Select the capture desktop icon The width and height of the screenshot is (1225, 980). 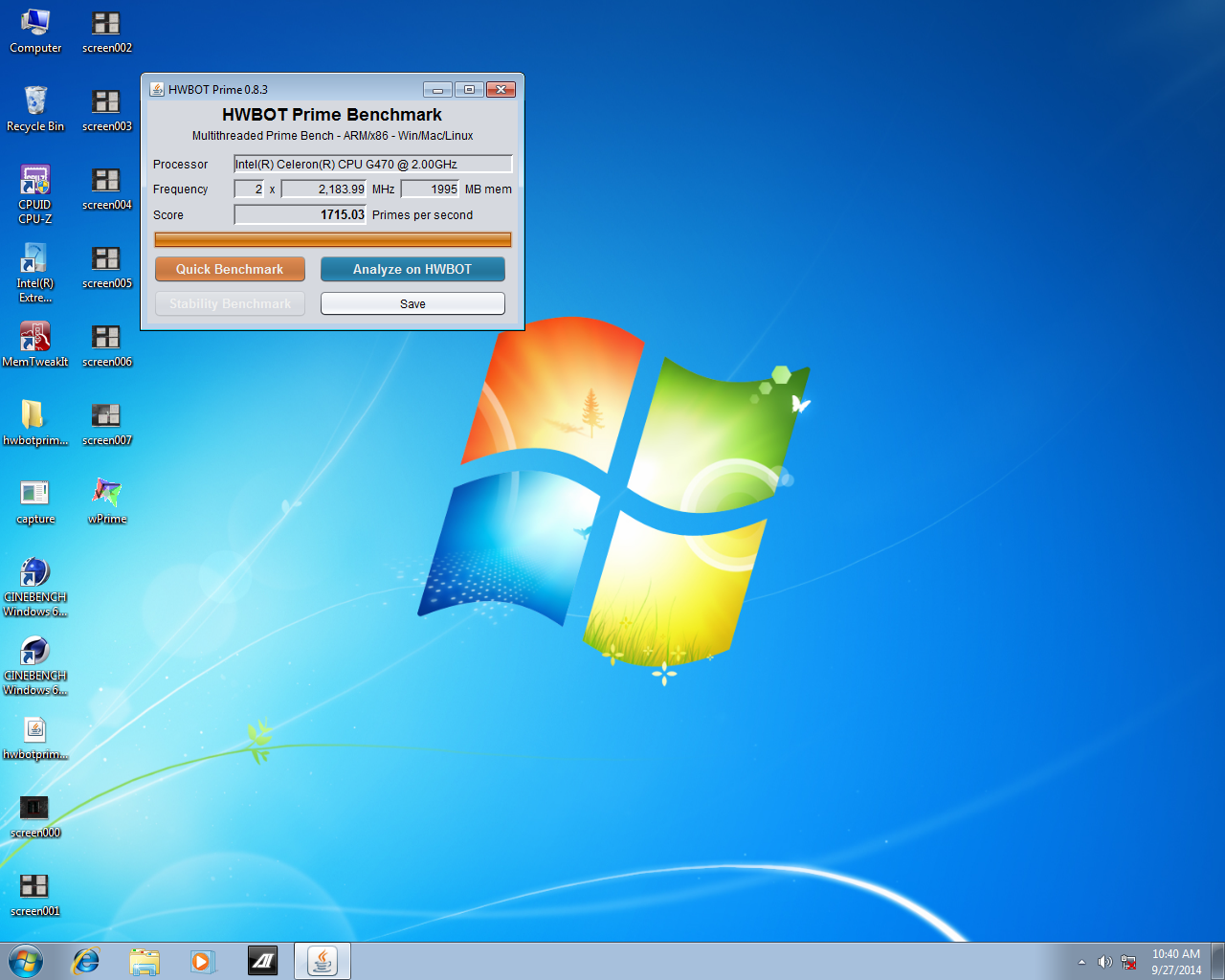click(35, 501)
